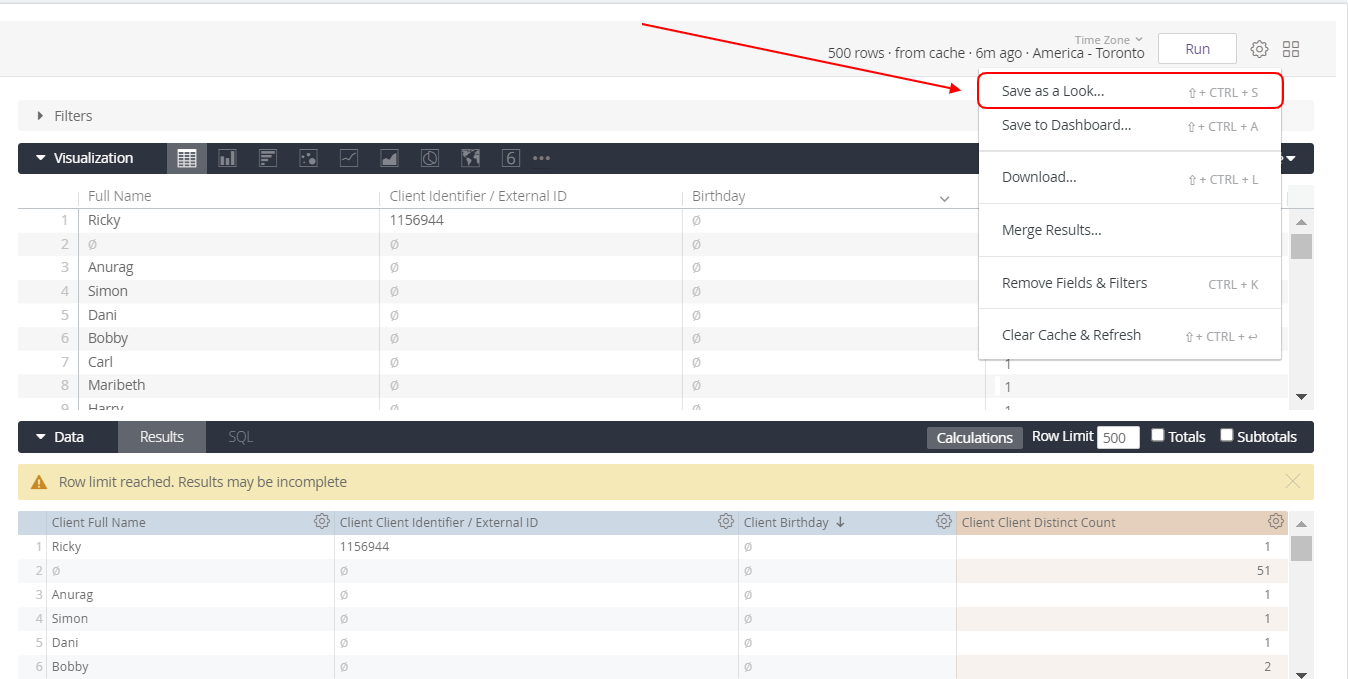
Task: Click the single value visualization icon
Action: [x=510, y=158]
